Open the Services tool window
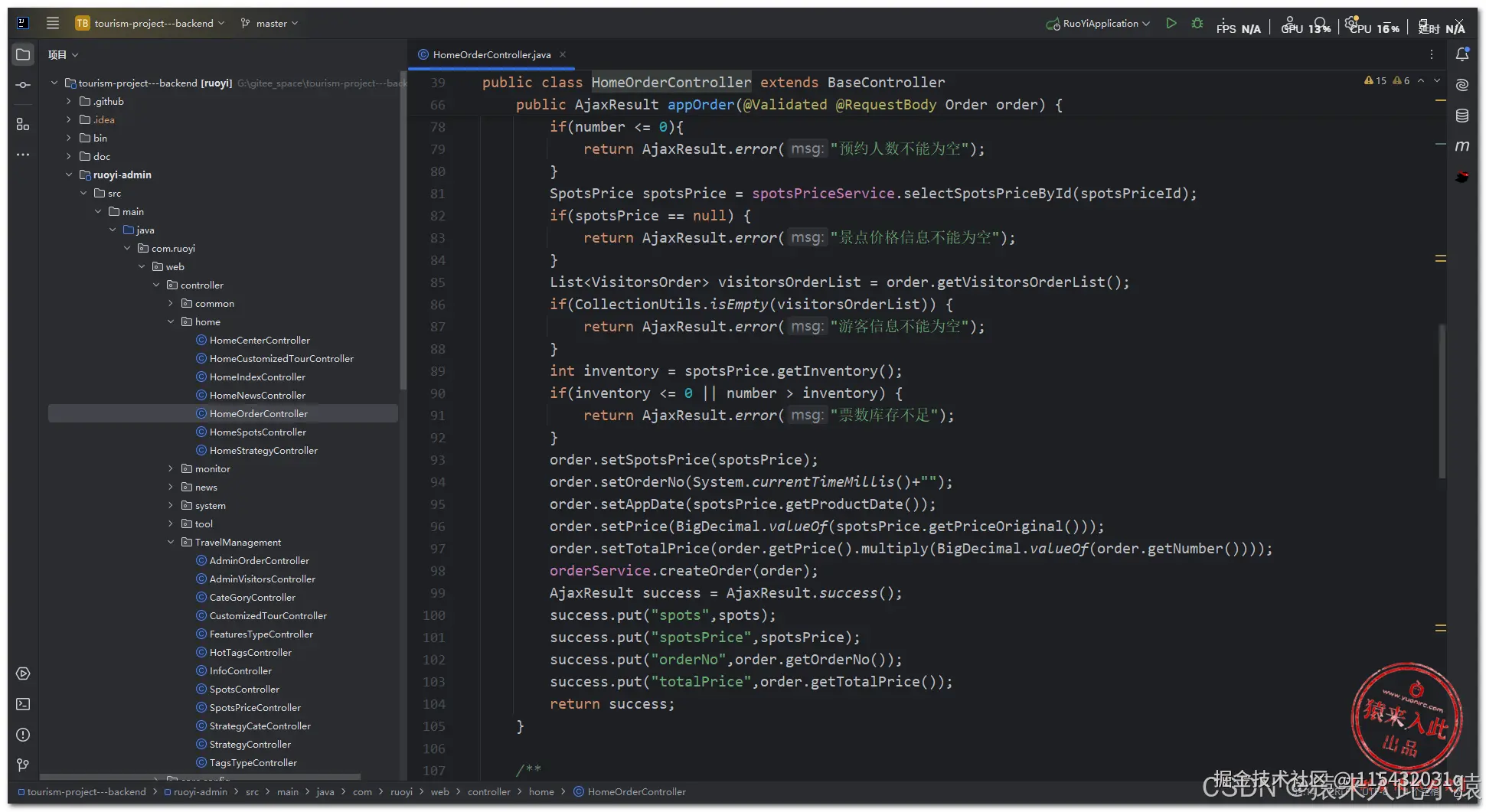1486x812 pixels. click(x=23, y=673)
